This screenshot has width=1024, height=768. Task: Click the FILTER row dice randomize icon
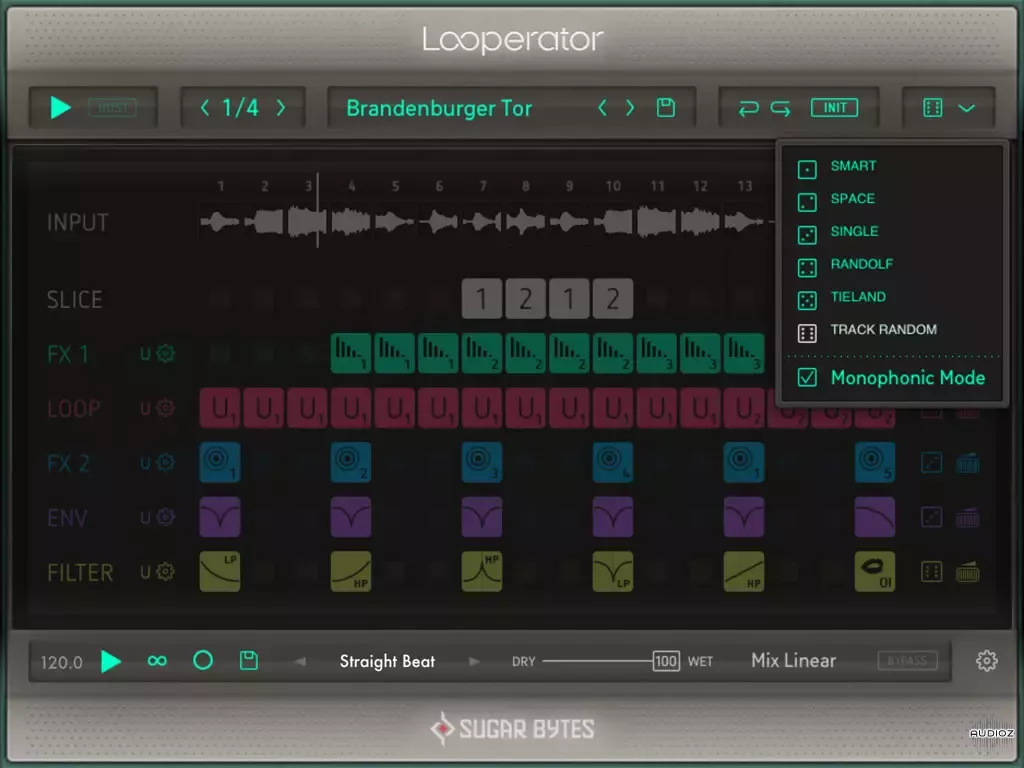(x=931, y=572)
